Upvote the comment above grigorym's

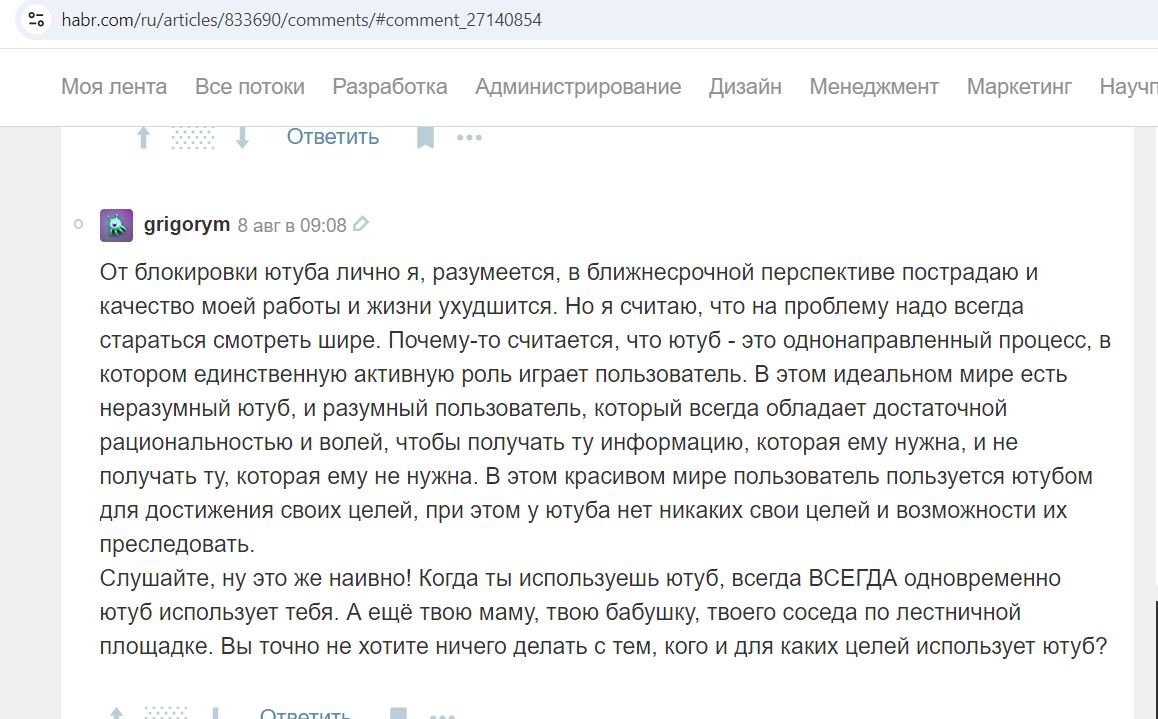click(143, 137)
